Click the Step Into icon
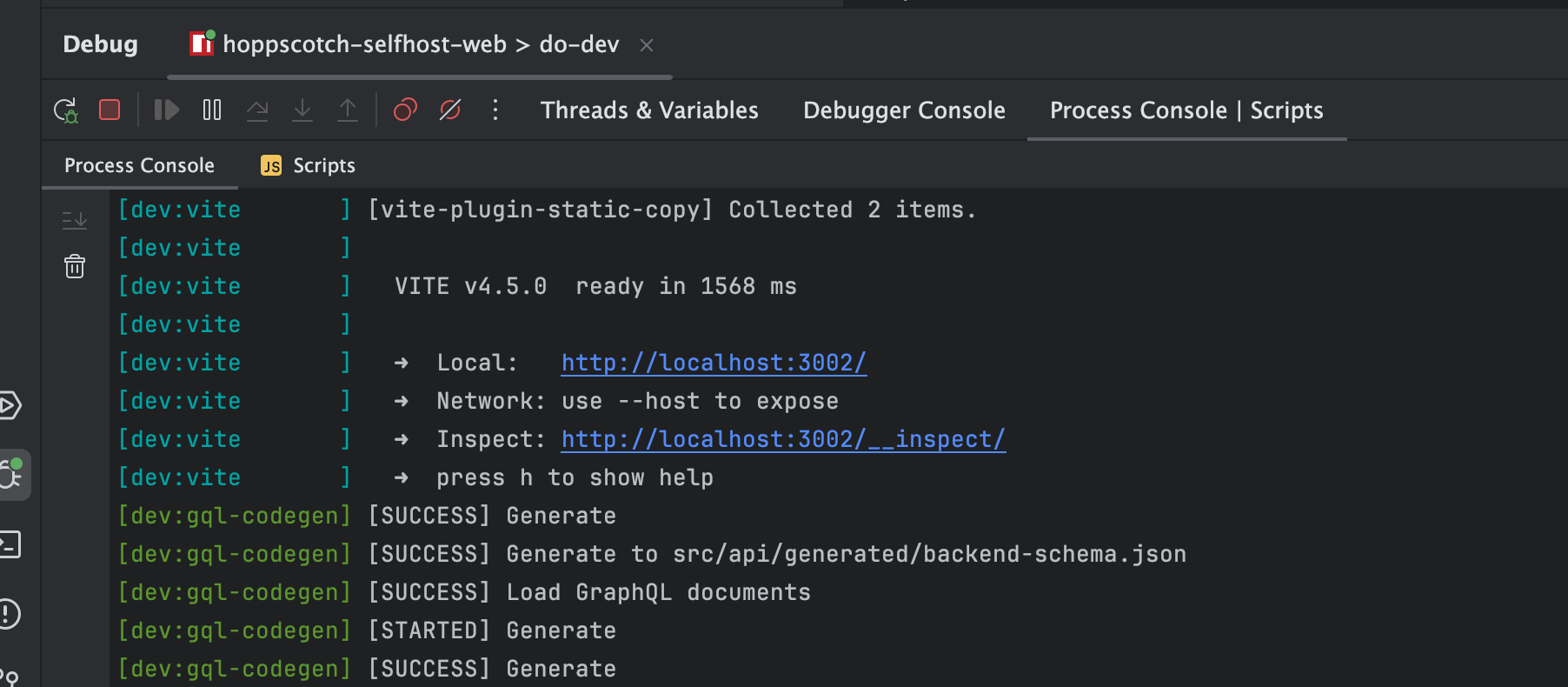The width and height of the screenshot is (1568, 687). (302, 110)
